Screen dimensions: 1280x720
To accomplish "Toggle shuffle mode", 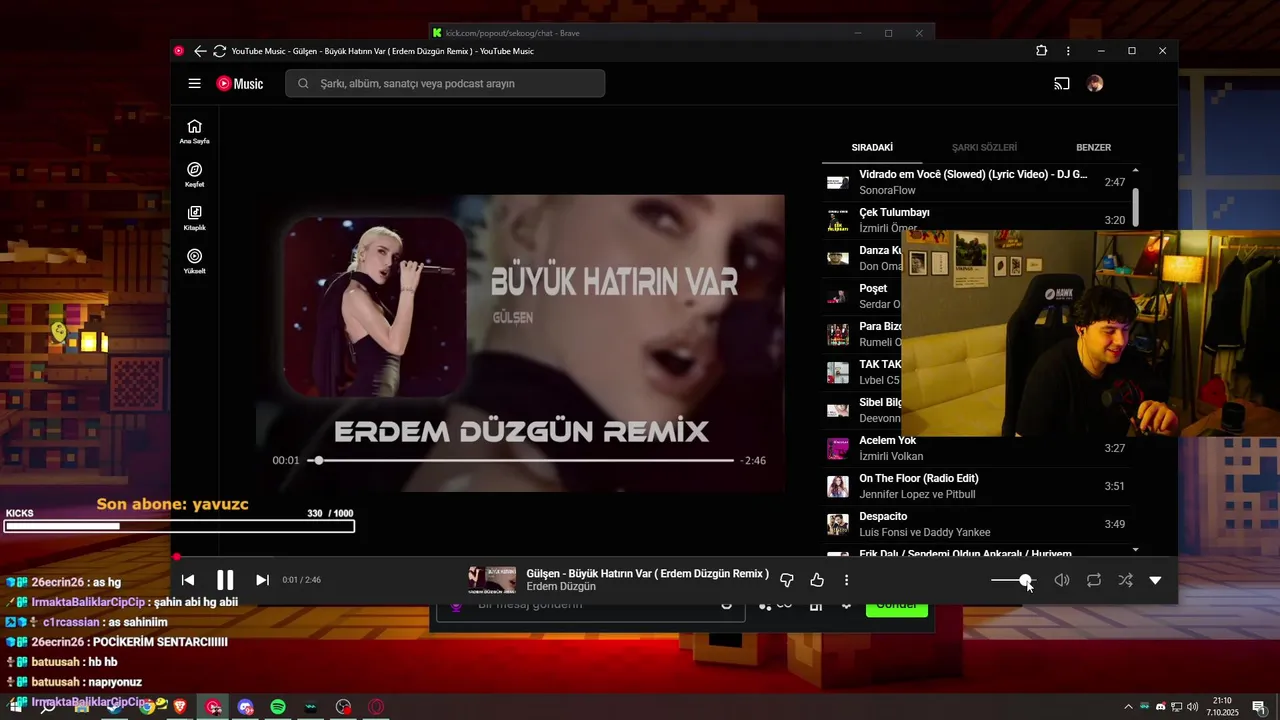I will click(1125, 580).
